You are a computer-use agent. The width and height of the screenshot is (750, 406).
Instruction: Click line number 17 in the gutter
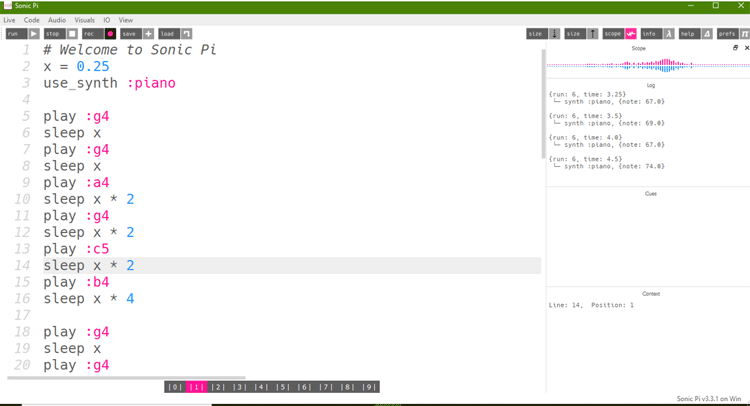(x=22, y=315)
